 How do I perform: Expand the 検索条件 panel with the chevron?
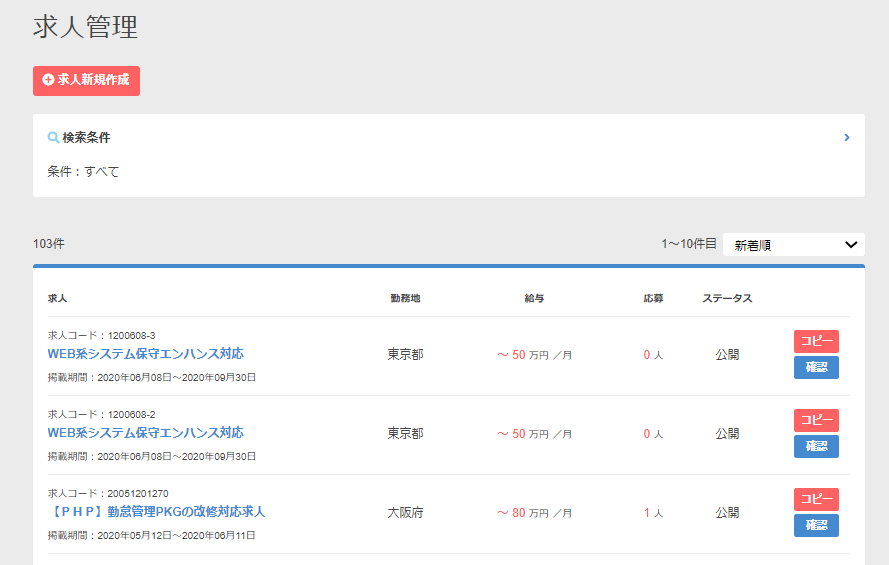click(x=846, y=137)
